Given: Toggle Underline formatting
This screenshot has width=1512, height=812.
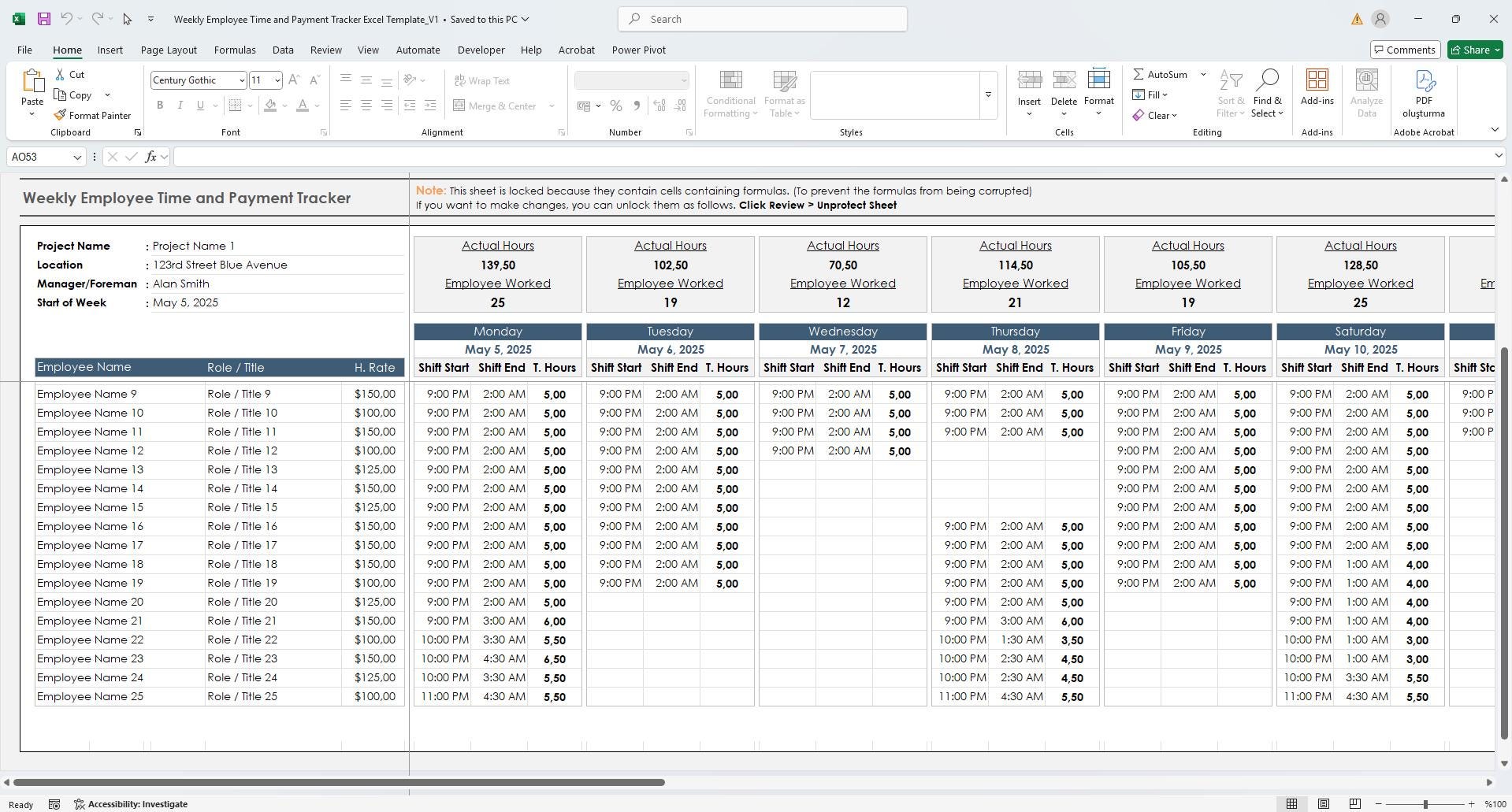Looking at the screenshot, I should 200,106.
